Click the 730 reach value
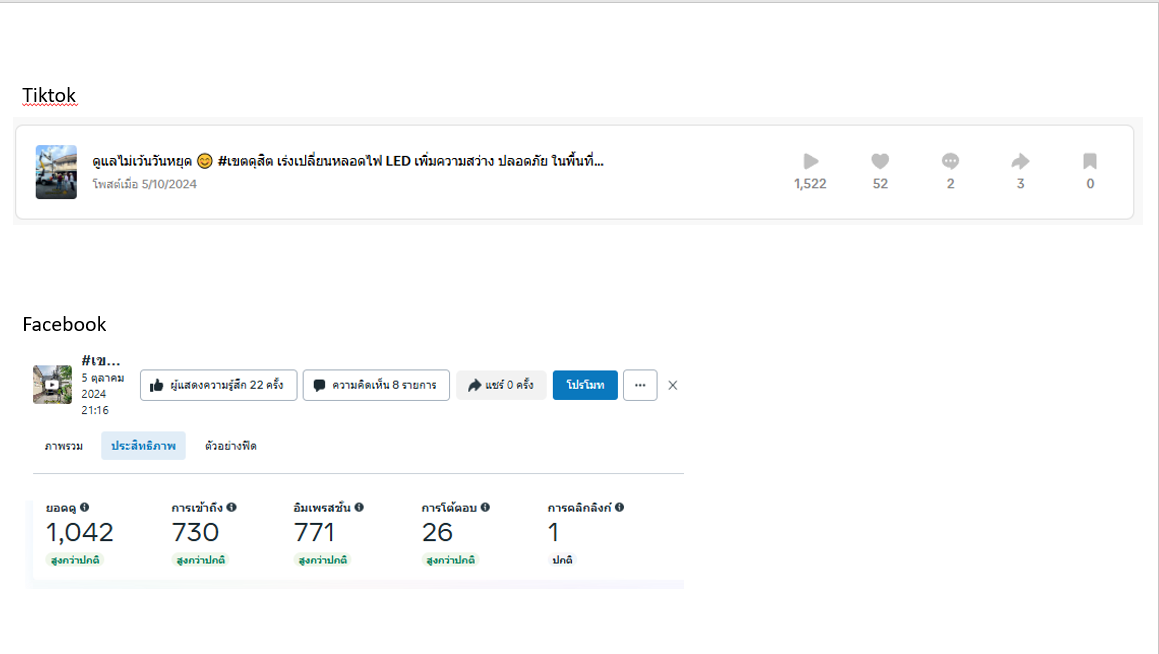 click(x=195, y=532)
